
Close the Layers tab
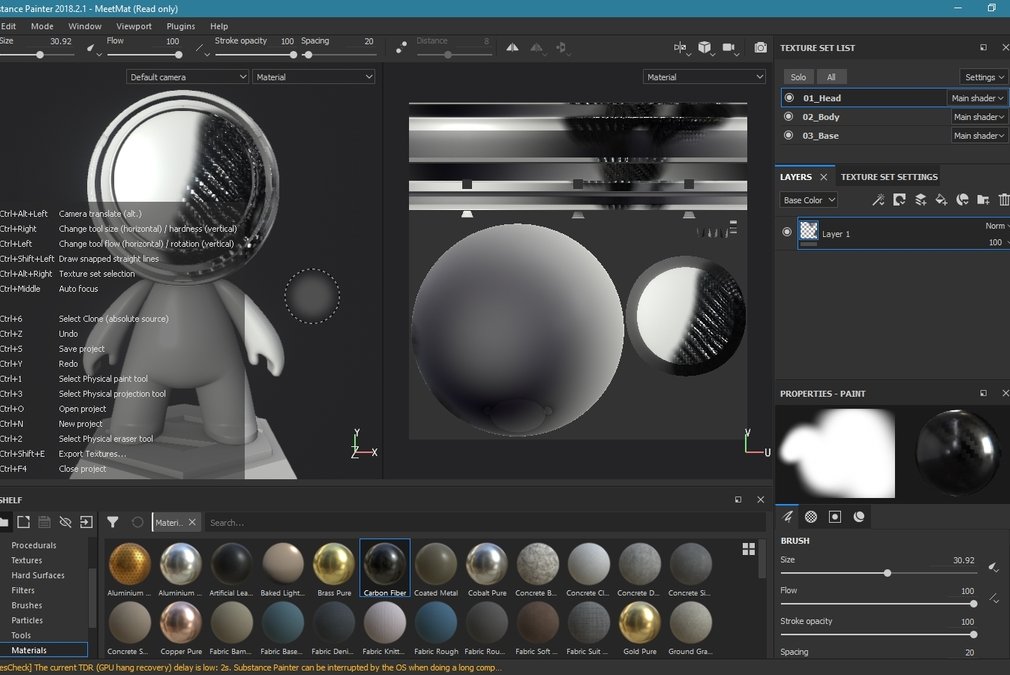pyautogui.click(x=823, y=176)
